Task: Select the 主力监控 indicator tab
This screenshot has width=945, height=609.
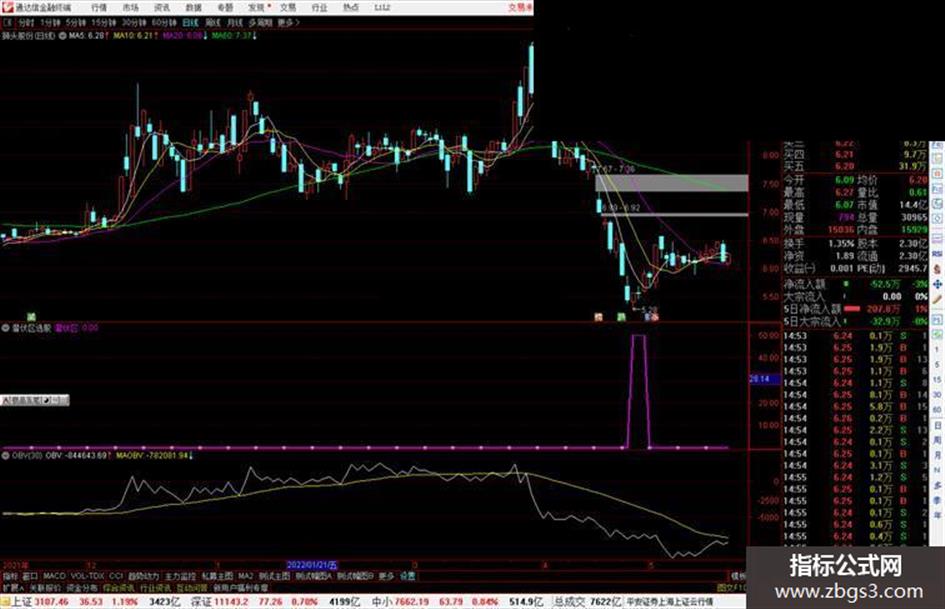Action: click(181, 576)
